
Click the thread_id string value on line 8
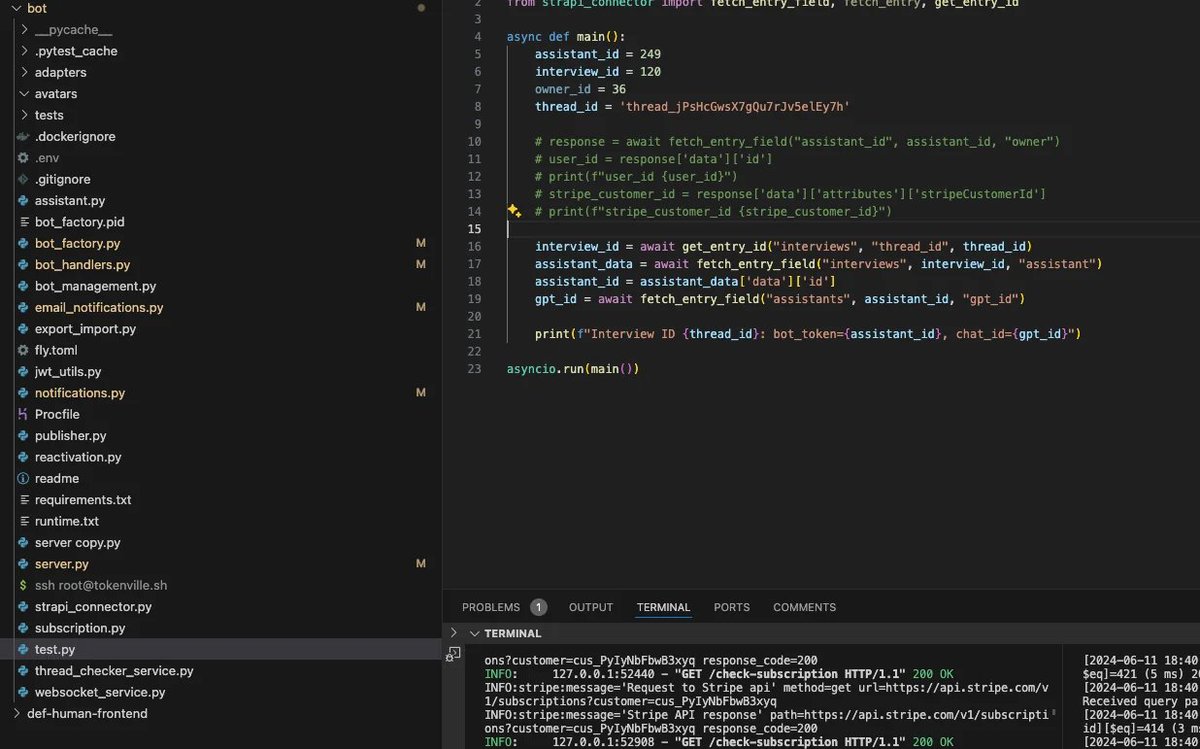735,107
